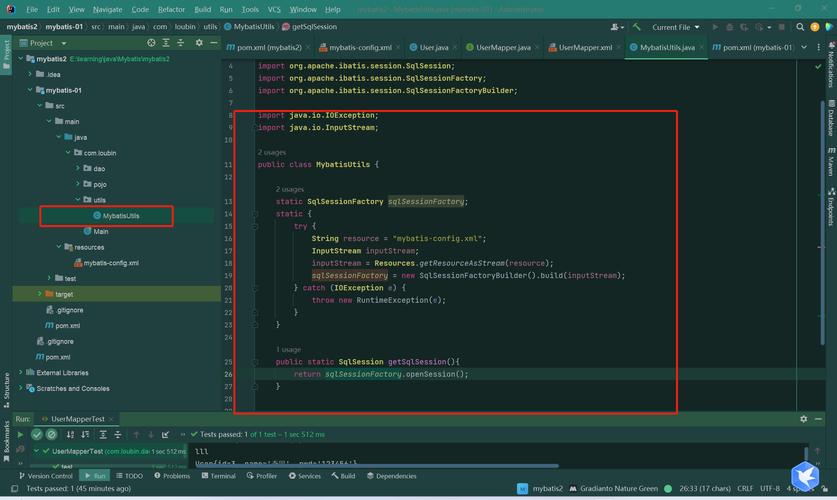Image resolution: width=837 pixels, height=500 pixels.
Task: Open the Current File run configuration dropdown
Action: pyautogui.click(x=675, y=27)
